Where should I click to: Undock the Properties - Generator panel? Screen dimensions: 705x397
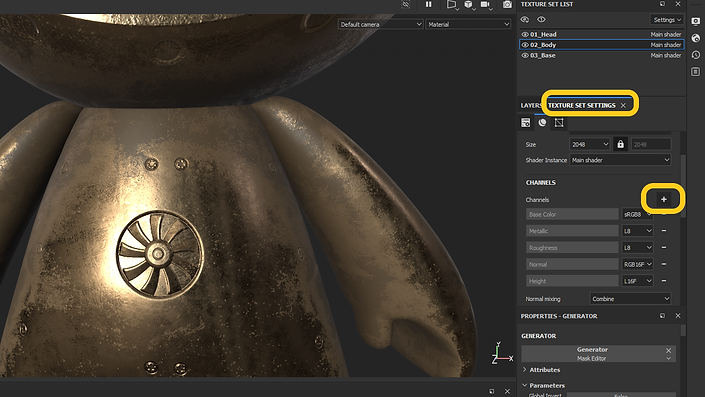[662, 316]
